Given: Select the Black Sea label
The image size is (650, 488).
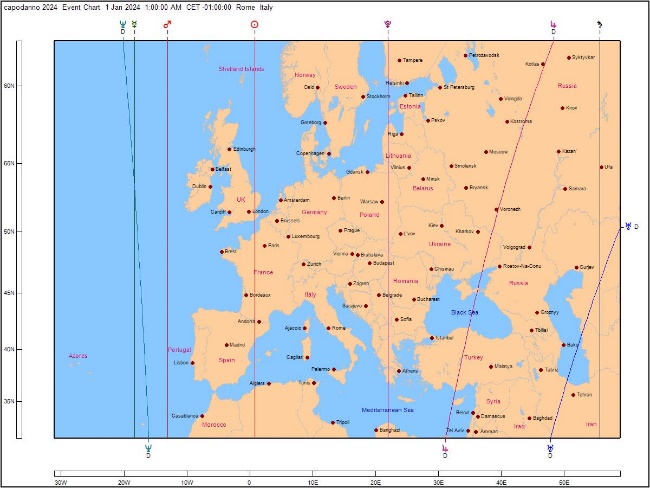Looking at the screenshot, I should click(466, 312).
